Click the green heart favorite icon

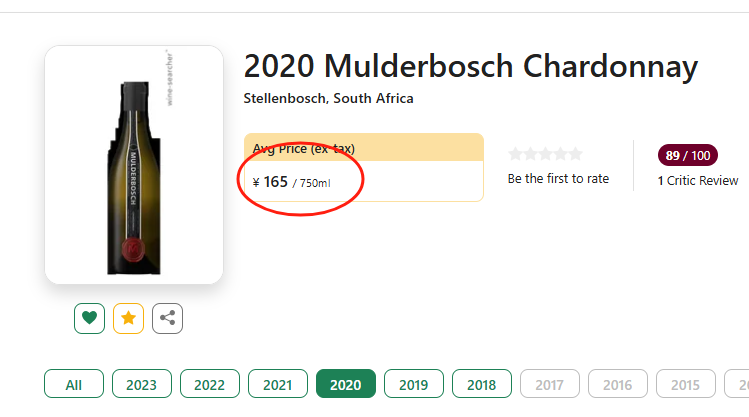pyautogui.click(x=89, y=318)
